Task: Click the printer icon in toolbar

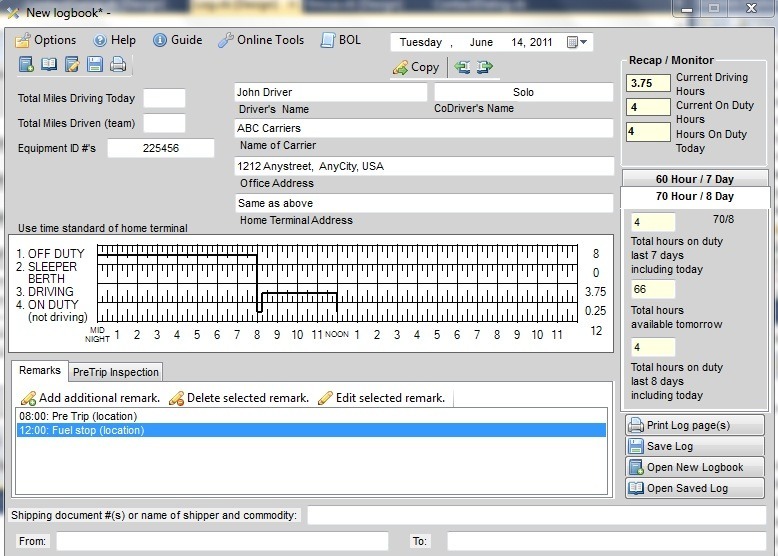Action: pos(118,64)
